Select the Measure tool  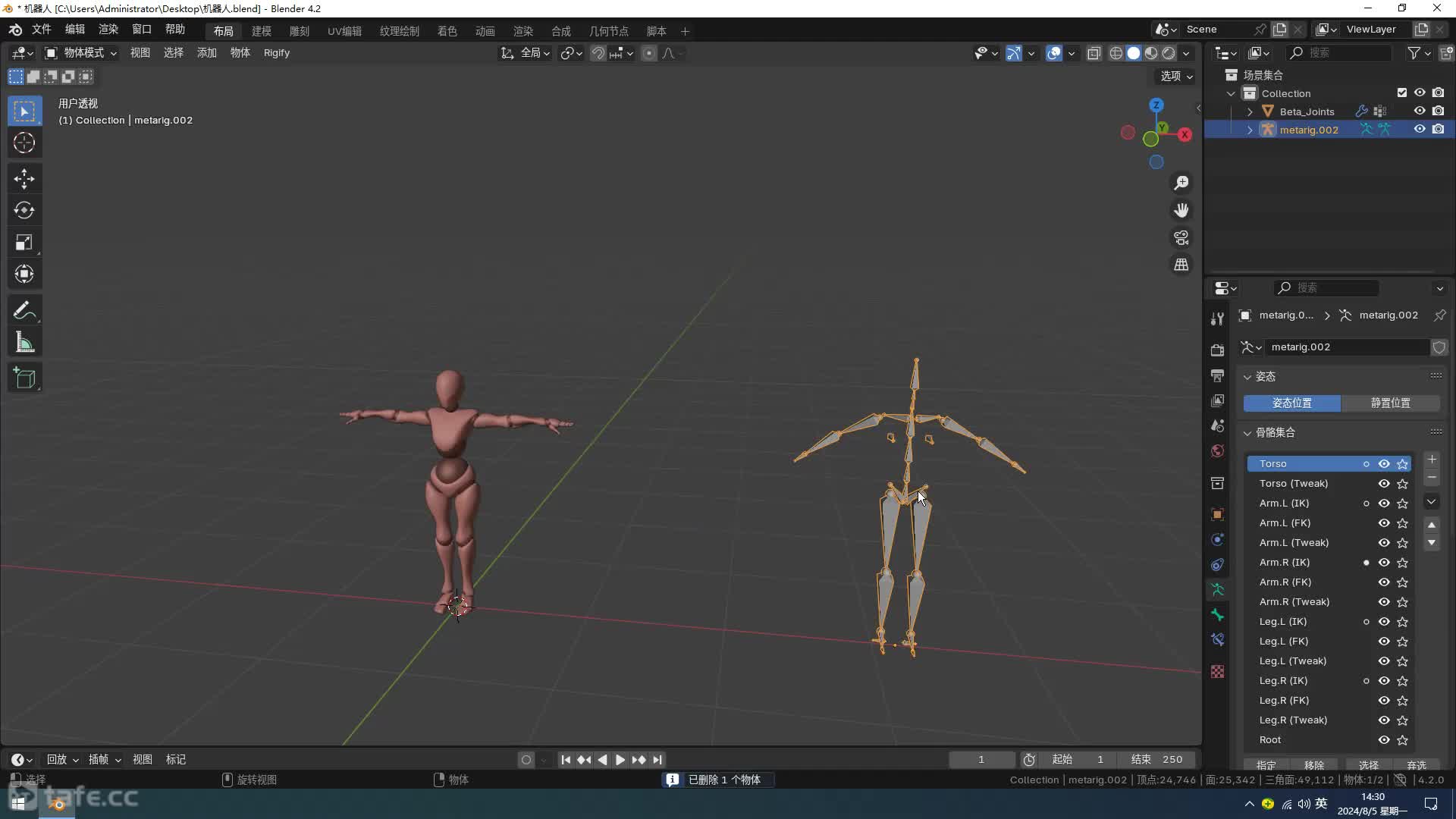[x=24, y=343]
